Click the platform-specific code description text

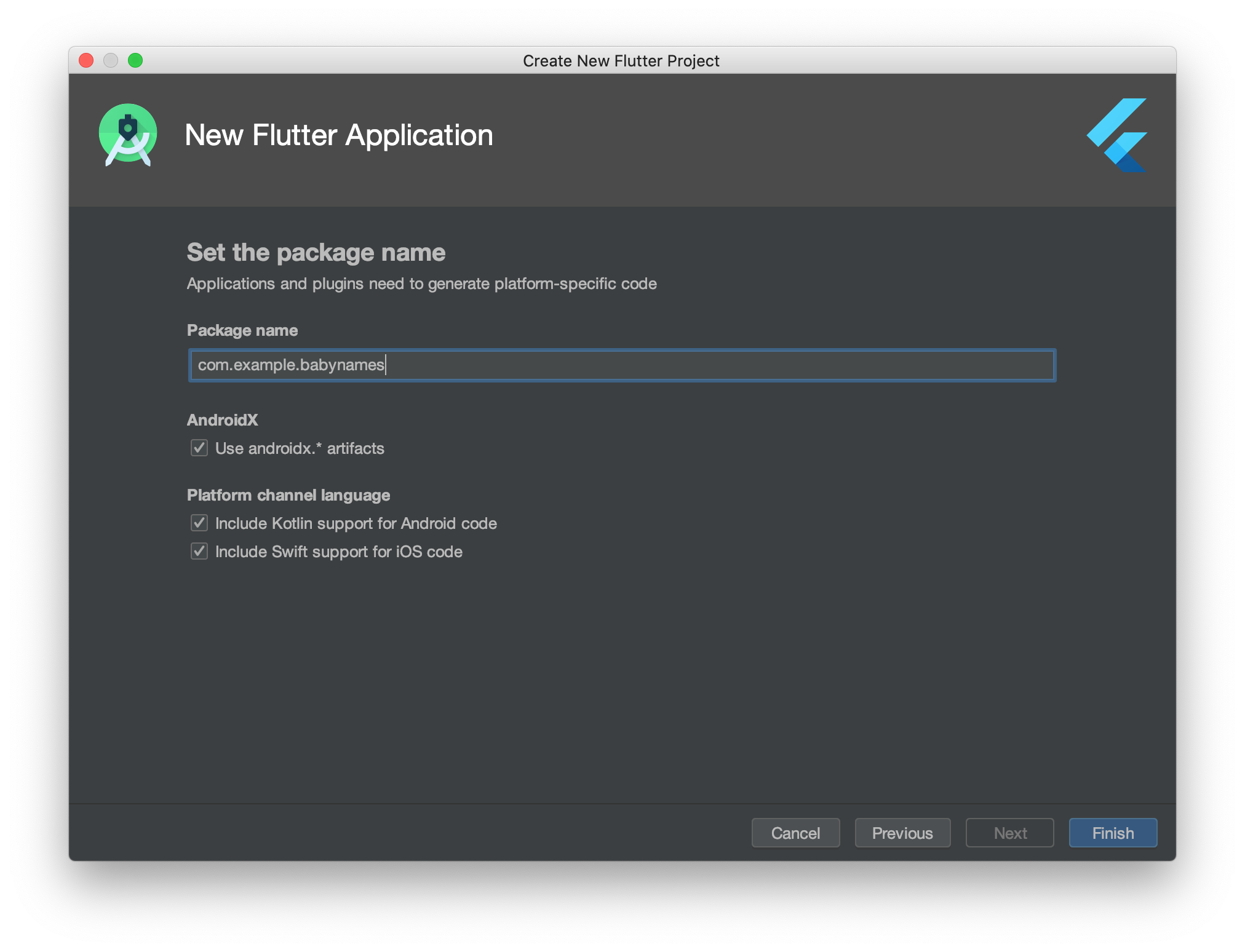point(422,284)
